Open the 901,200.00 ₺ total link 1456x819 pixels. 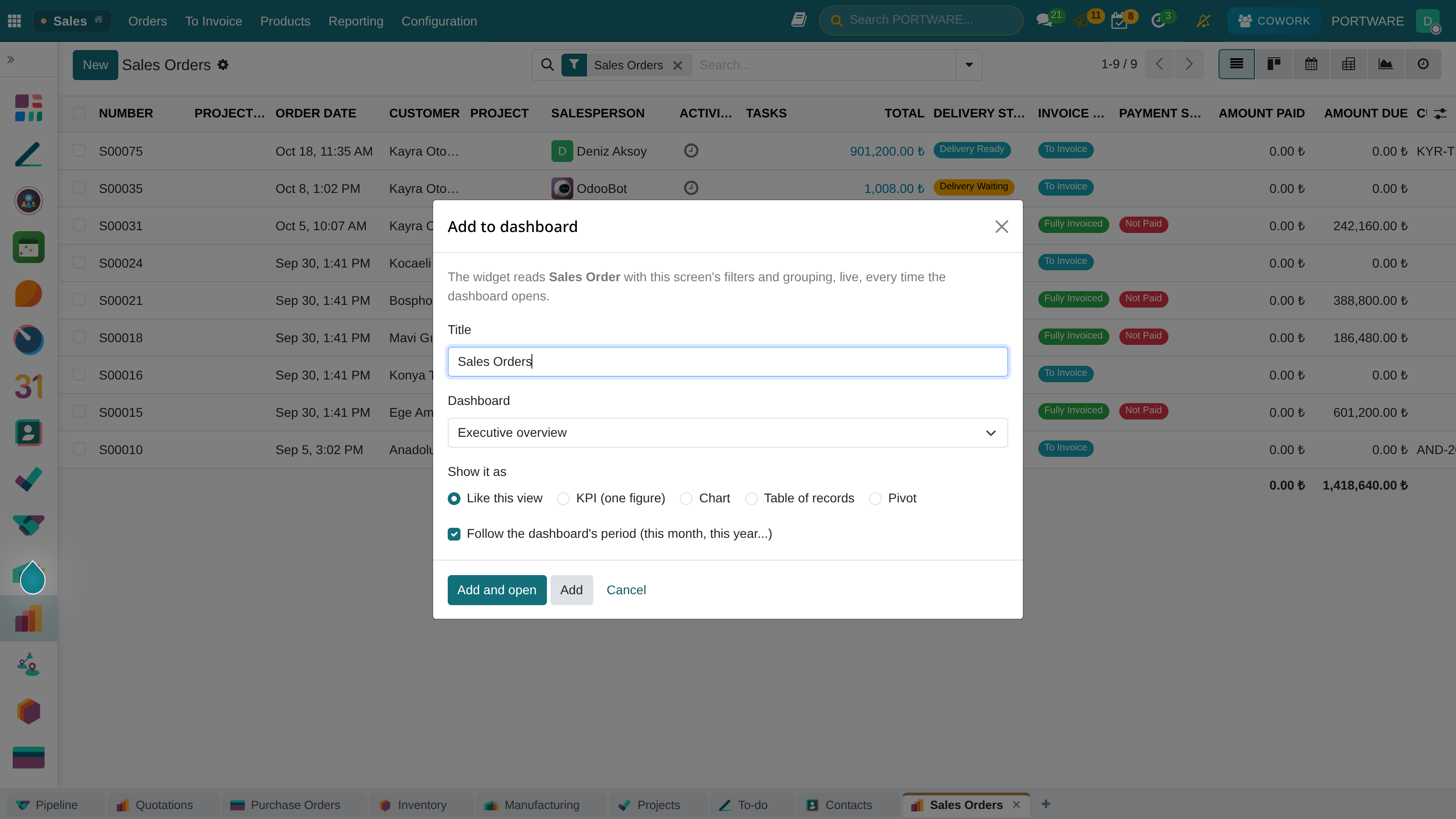pyautogui.click(x=887, y=151)
